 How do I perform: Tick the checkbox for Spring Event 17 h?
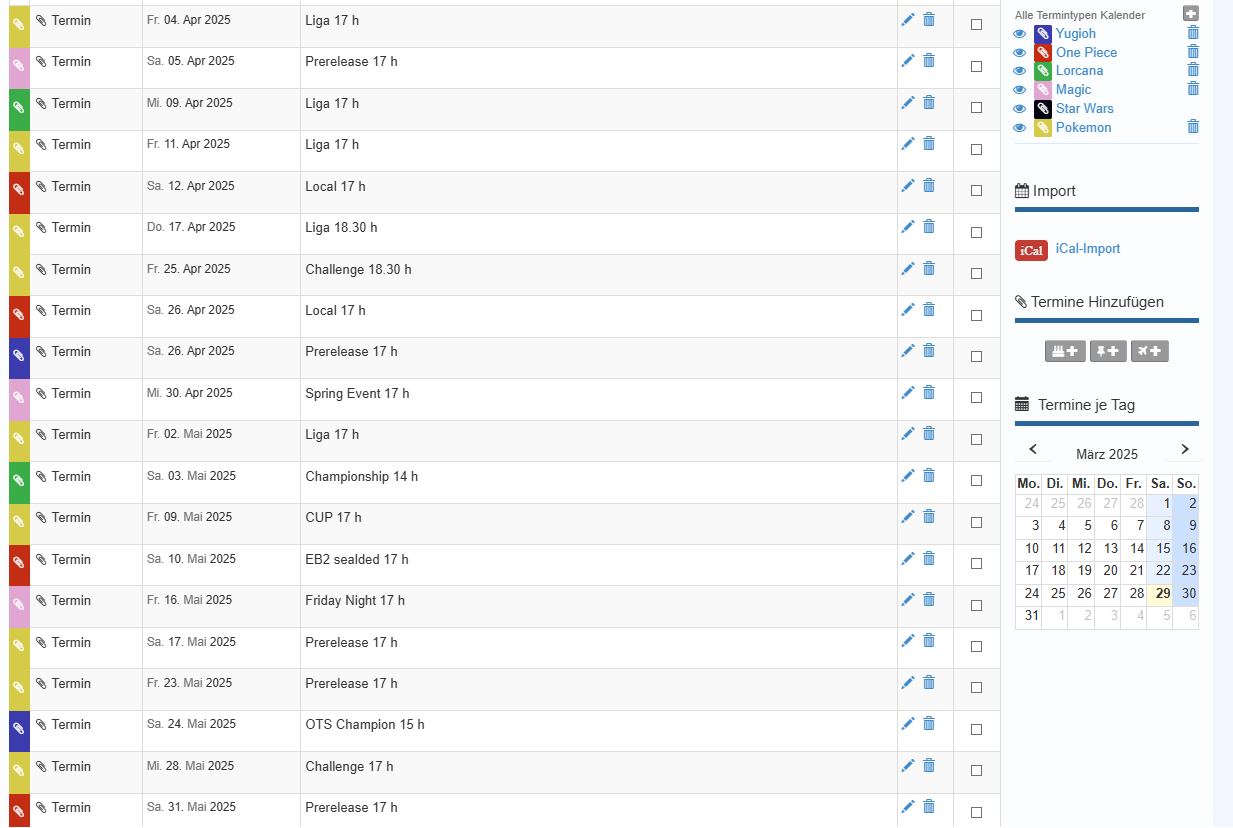click(x=976, y=397)
